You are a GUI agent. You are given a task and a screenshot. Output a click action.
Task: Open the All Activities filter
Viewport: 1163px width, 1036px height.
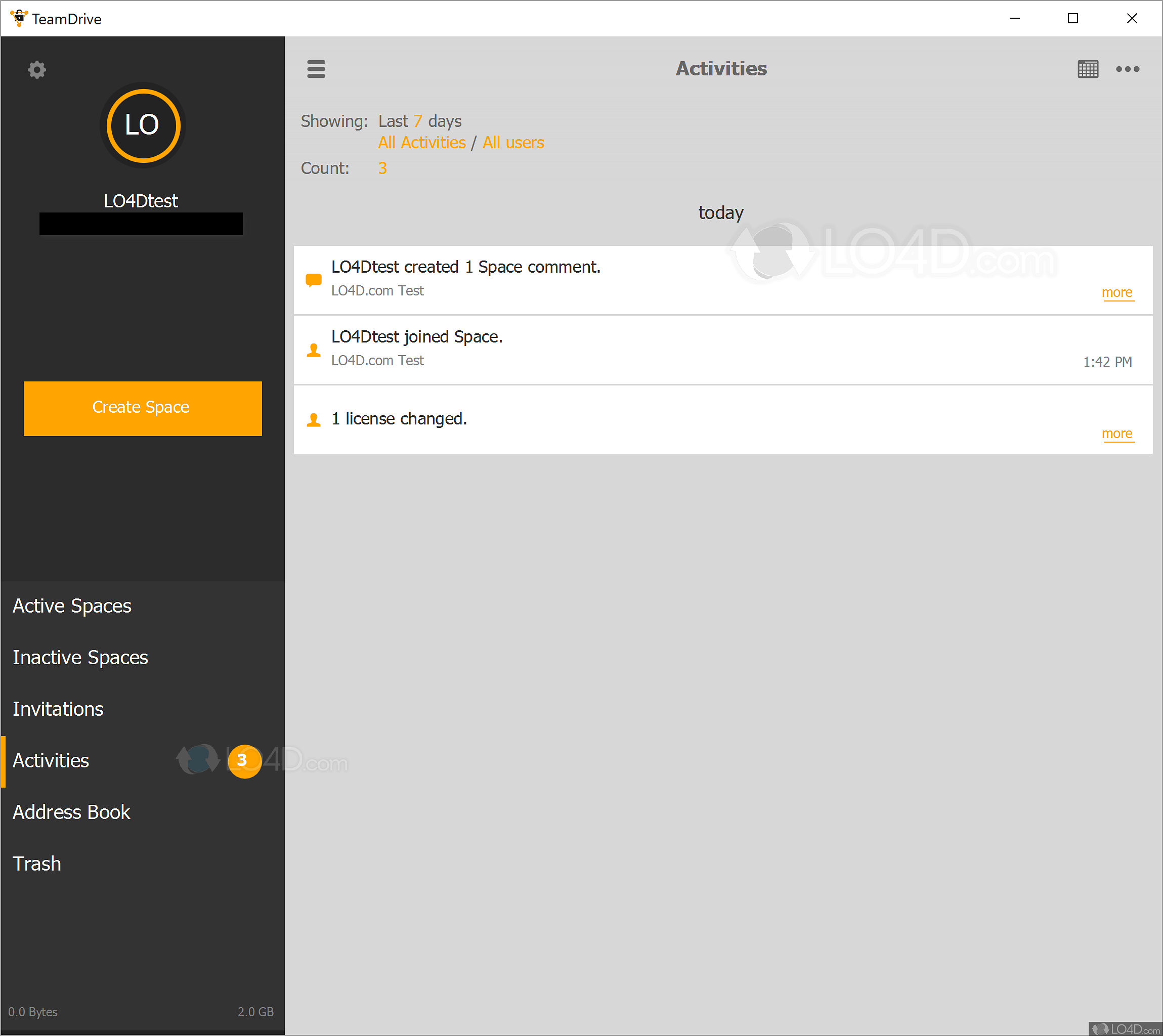pyautogui.click(x=422, y=142)
